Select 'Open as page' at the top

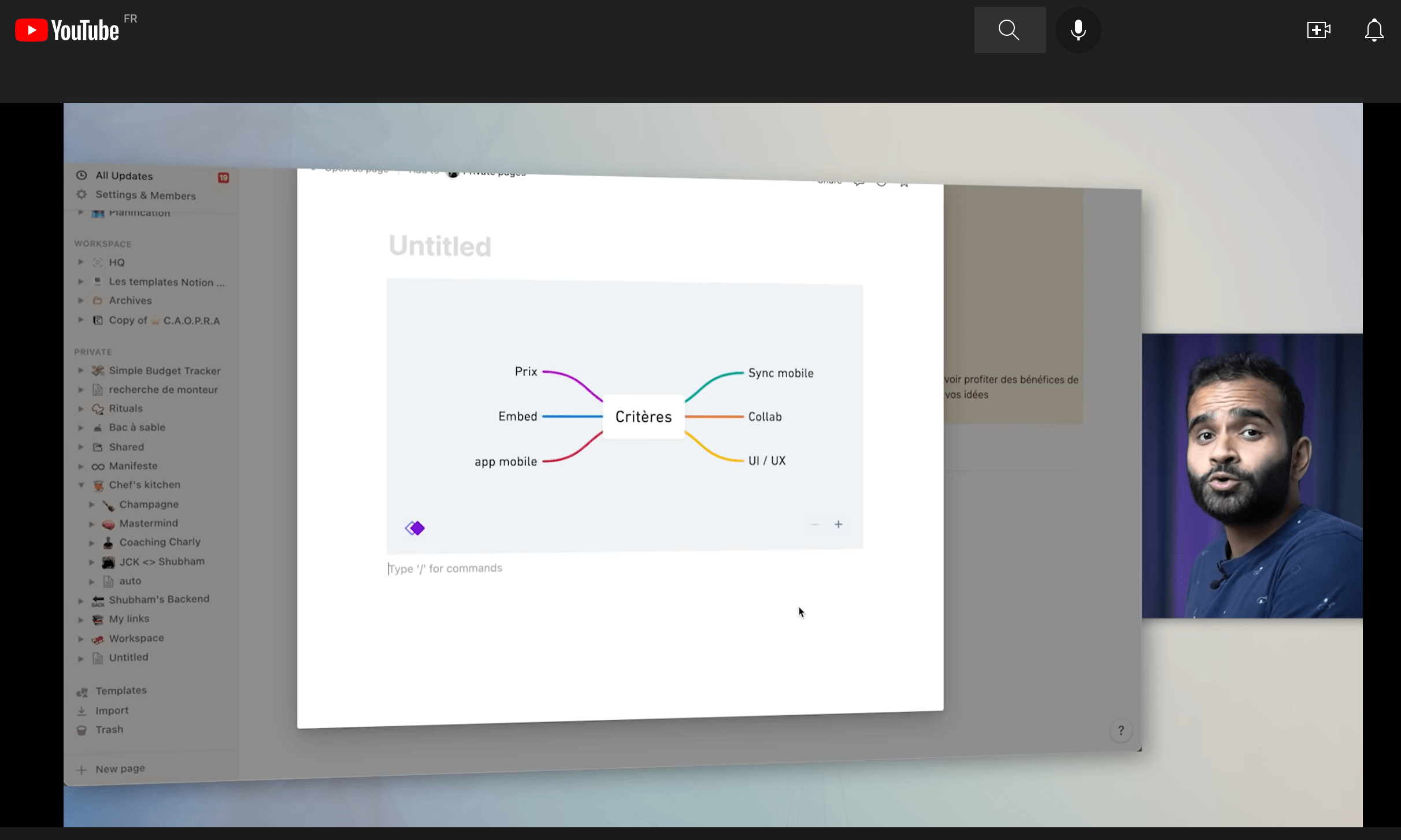pyautogui.click(x=354, y=170)
